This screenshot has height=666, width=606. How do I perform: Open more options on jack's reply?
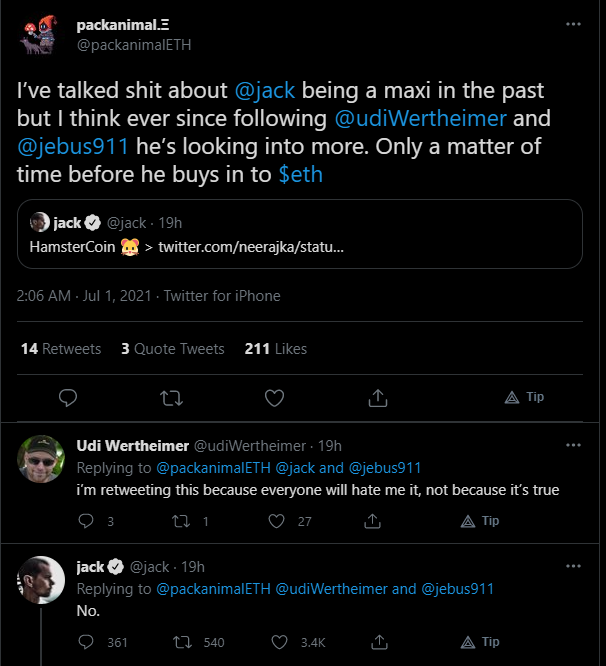click(573, 566)
